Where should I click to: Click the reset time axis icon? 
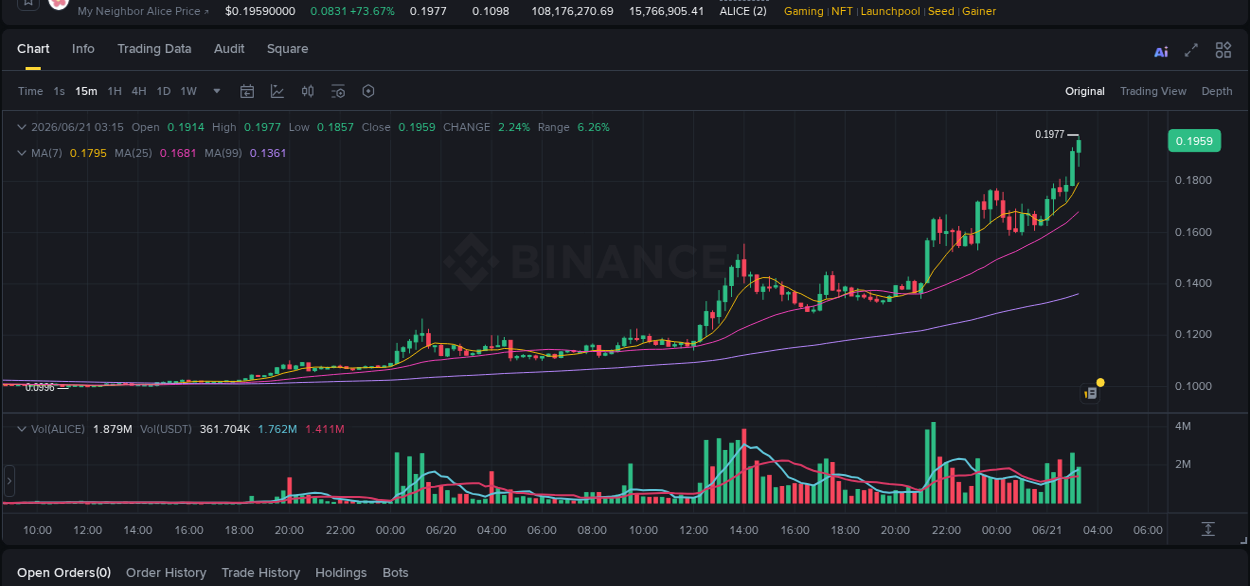tap(1208, 528)
